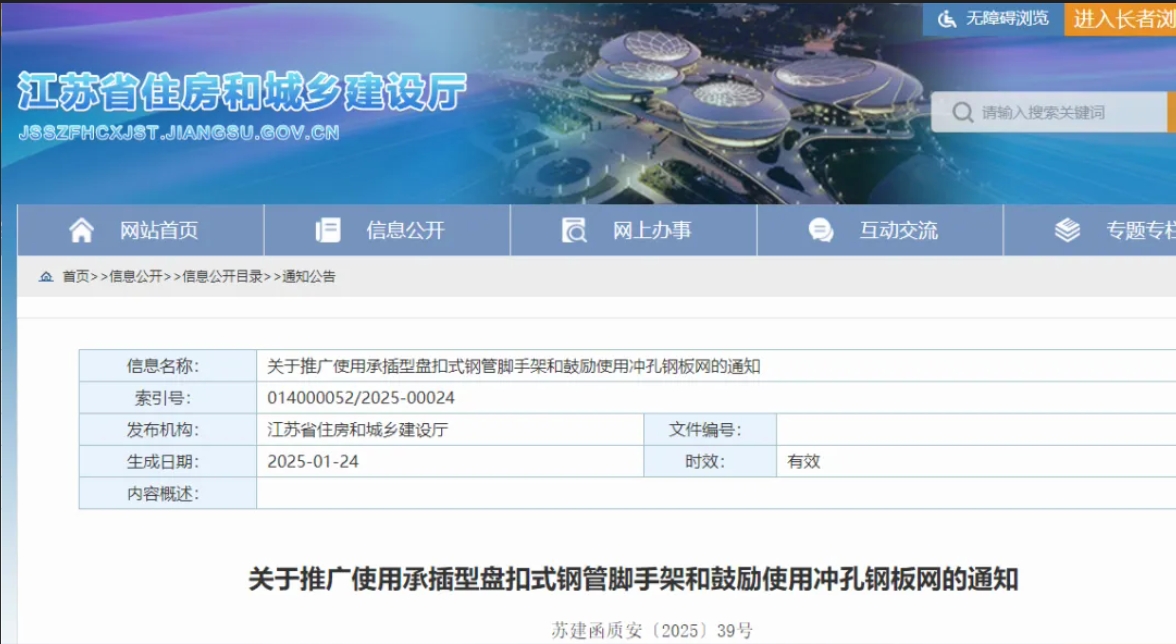Click the 有效 validity value
This screenshot has height=644, width=1176.
[804, 462]
